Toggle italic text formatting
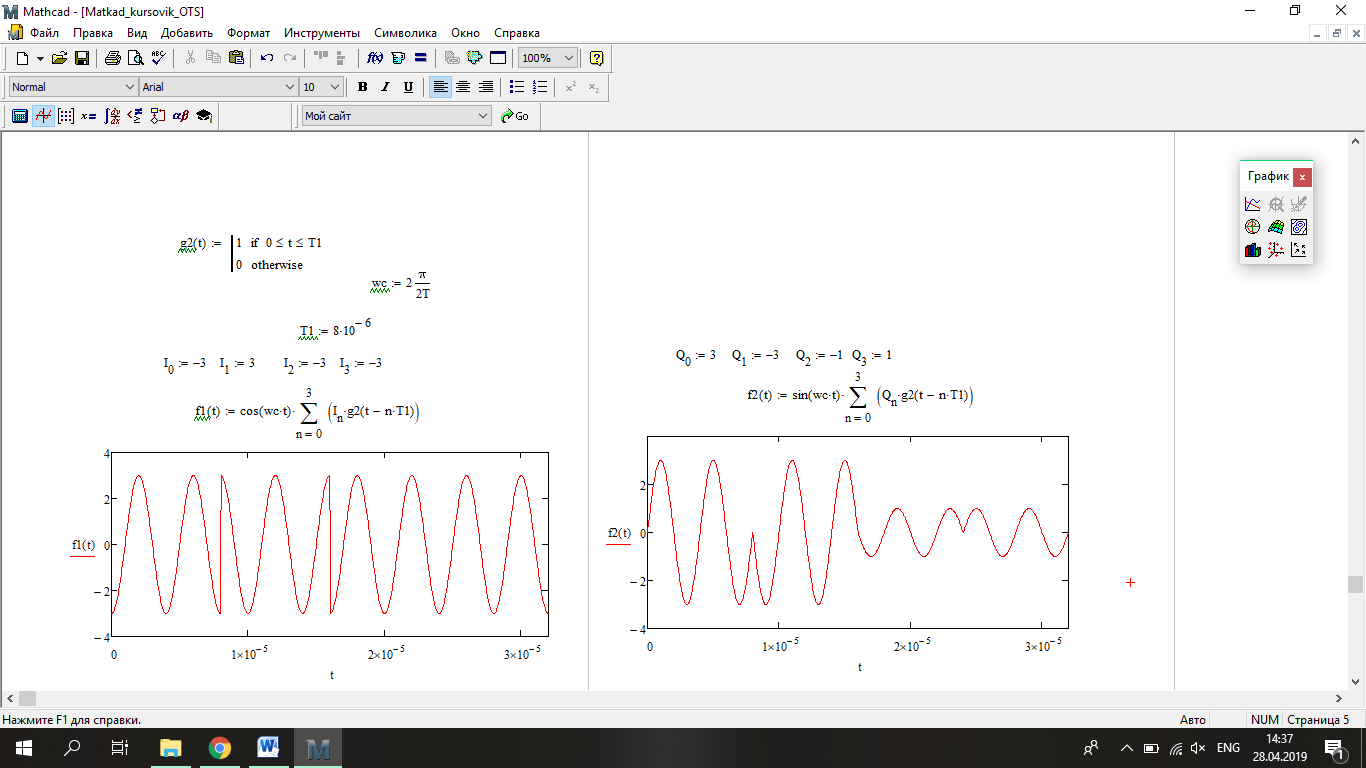 [x=385, y=87]
